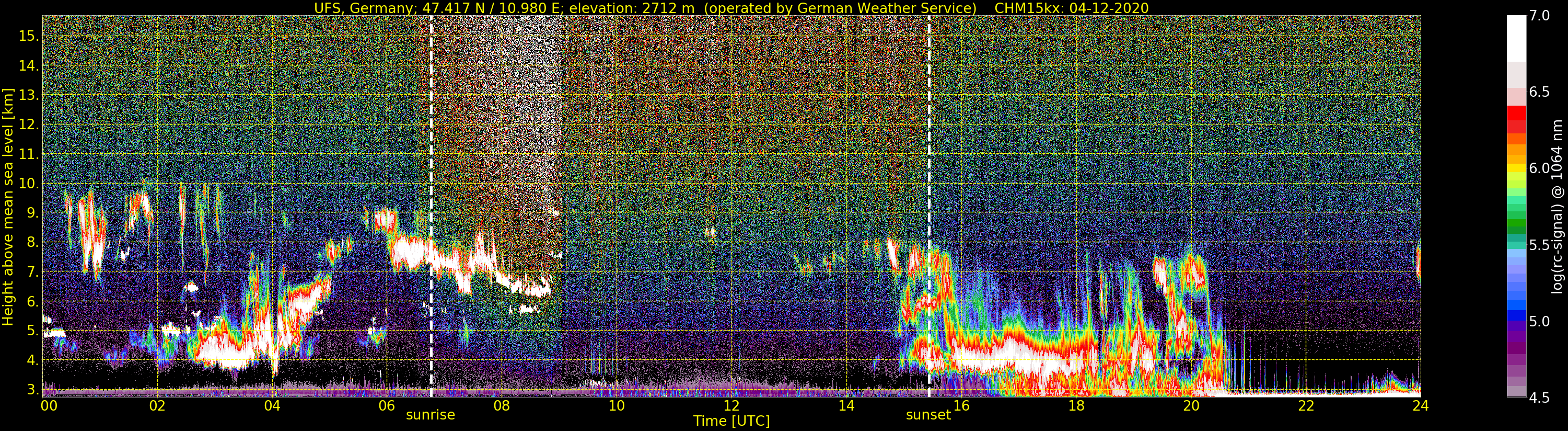Click the '7.0' colorbar tick label
This screenshot has height=431, width=1568.
(x=1539, y=16)
